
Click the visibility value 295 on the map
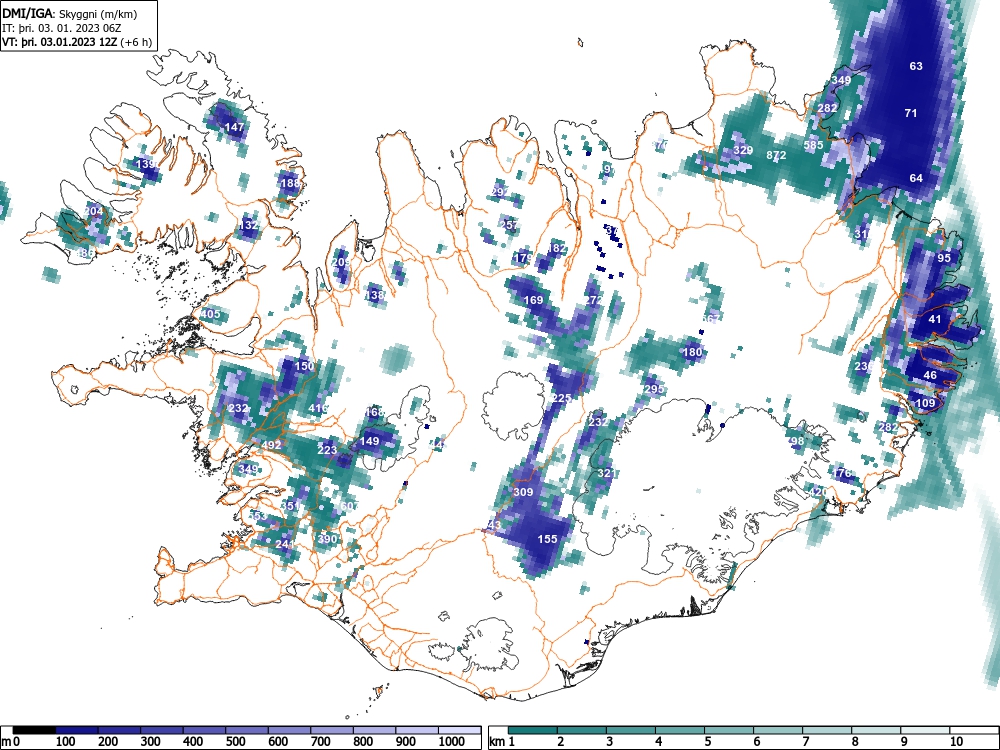coord(654,389)
